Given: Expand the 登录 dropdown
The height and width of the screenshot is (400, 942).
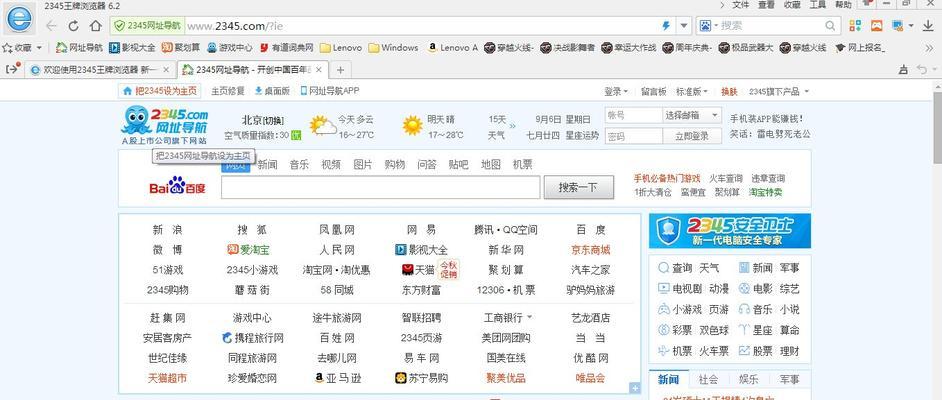Looking at the screenshot, I should click(x=616, y=92).
